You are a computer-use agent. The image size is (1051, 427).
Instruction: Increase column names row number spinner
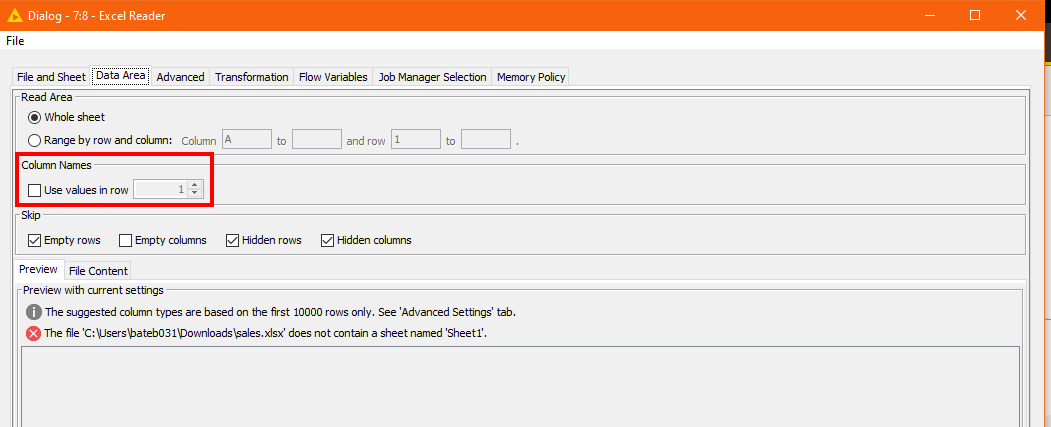(x=195, y=185)
